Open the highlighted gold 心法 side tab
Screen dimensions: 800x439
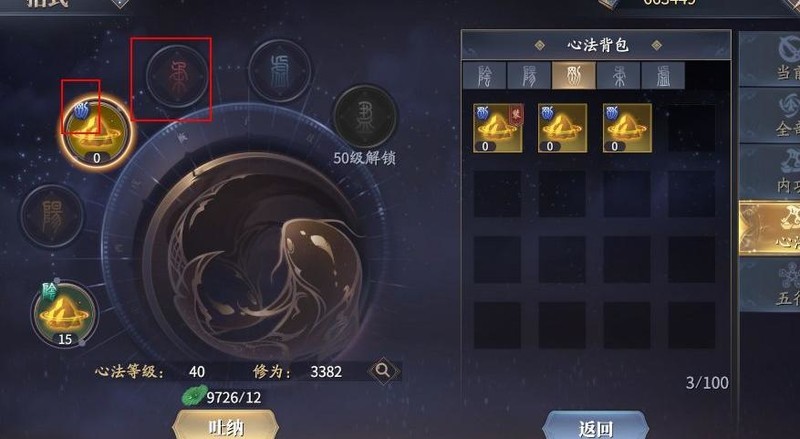click(x=770, y=228)
